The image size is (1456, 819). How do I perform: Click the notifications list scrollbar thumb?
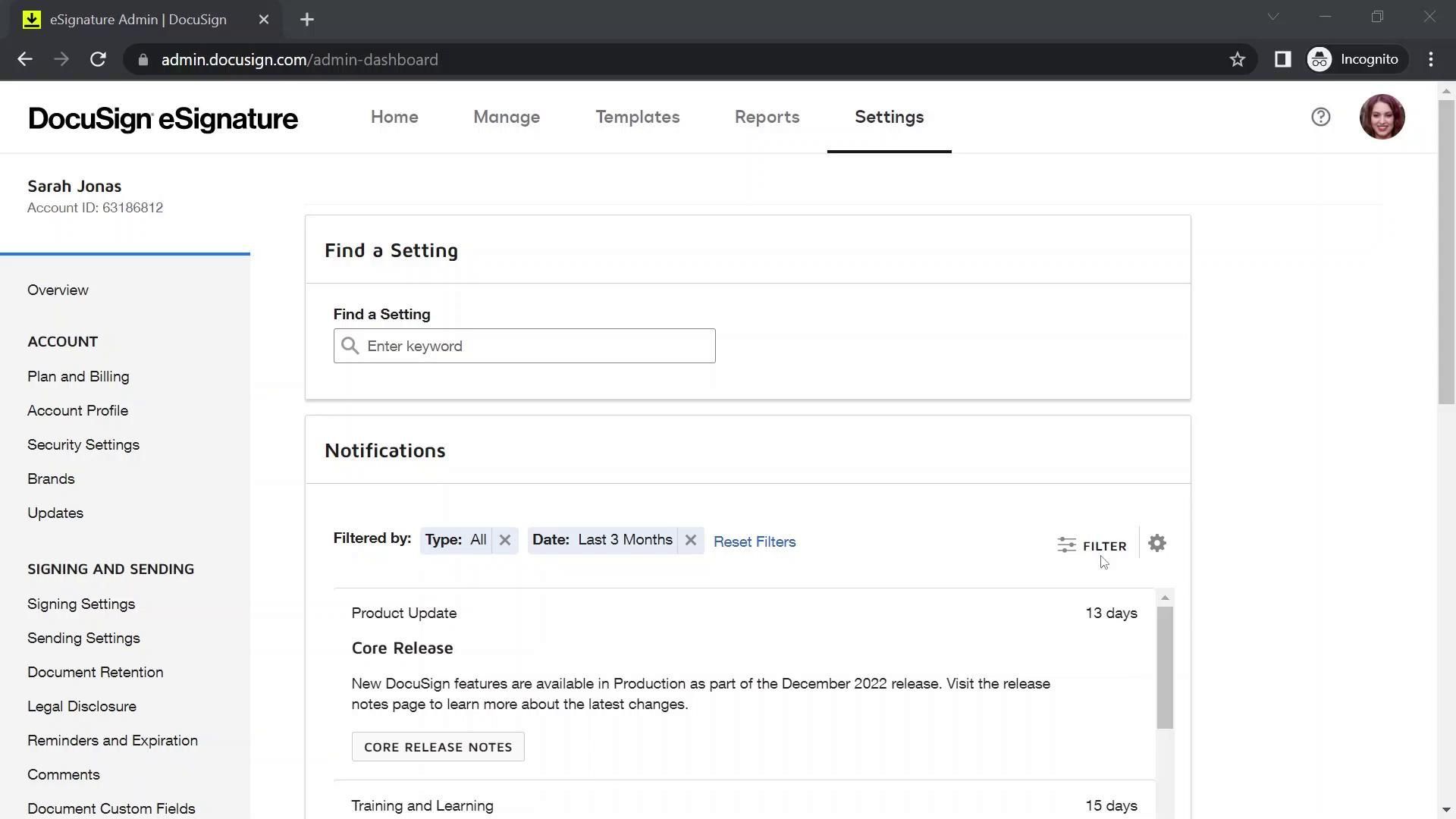click(x=1165, y=667)
